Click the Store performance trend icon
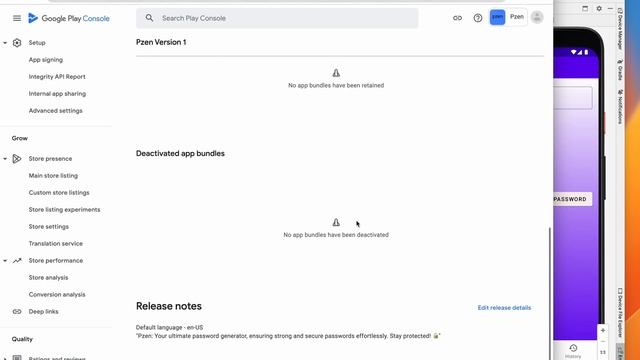640x360 pixels. pos(17,260)
